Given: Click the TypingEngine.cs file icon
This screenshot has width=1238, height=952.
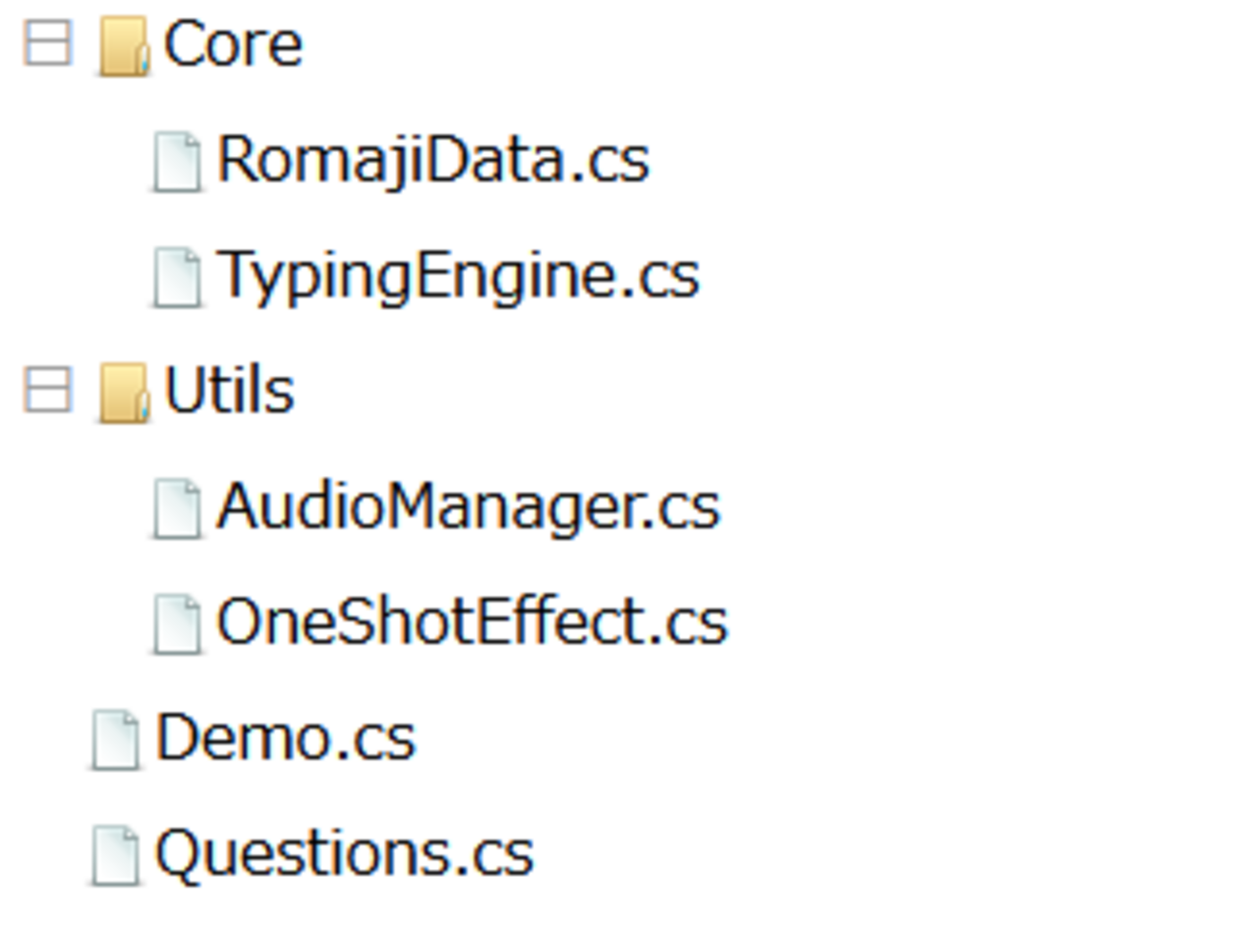Looking at the screenshot, I should [x=177, y=278].
